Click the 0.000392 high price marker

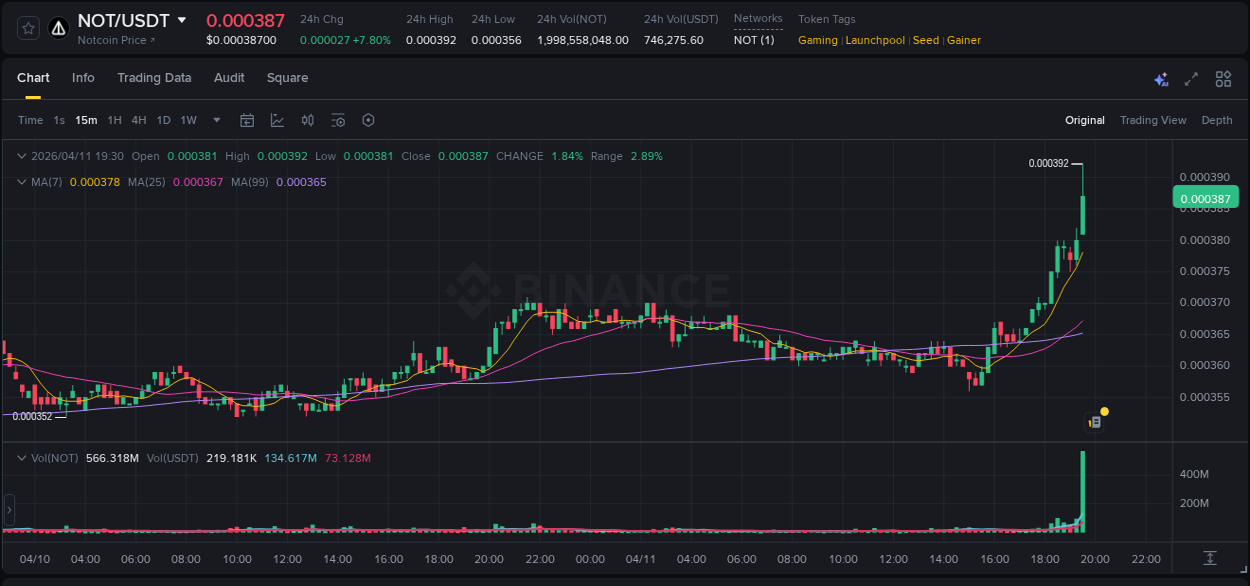(1049, 163)
